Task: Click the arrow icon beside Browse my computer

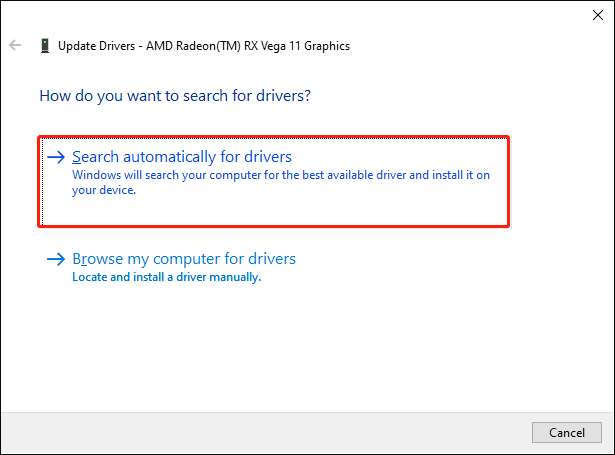Action: (56, 259)
